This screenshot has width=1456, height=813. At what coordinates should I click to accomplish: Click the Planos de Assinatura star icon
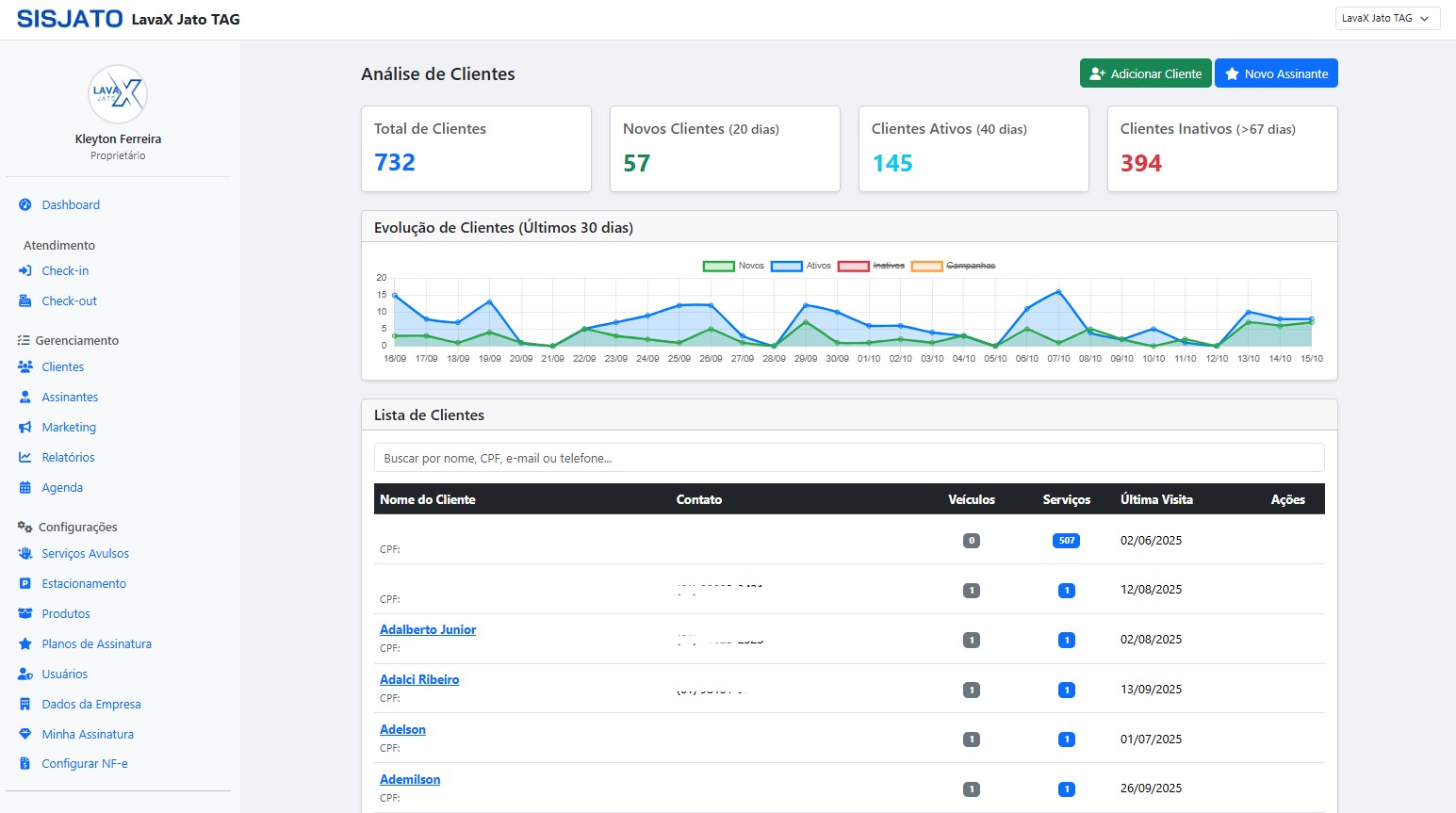coord(25,643)
